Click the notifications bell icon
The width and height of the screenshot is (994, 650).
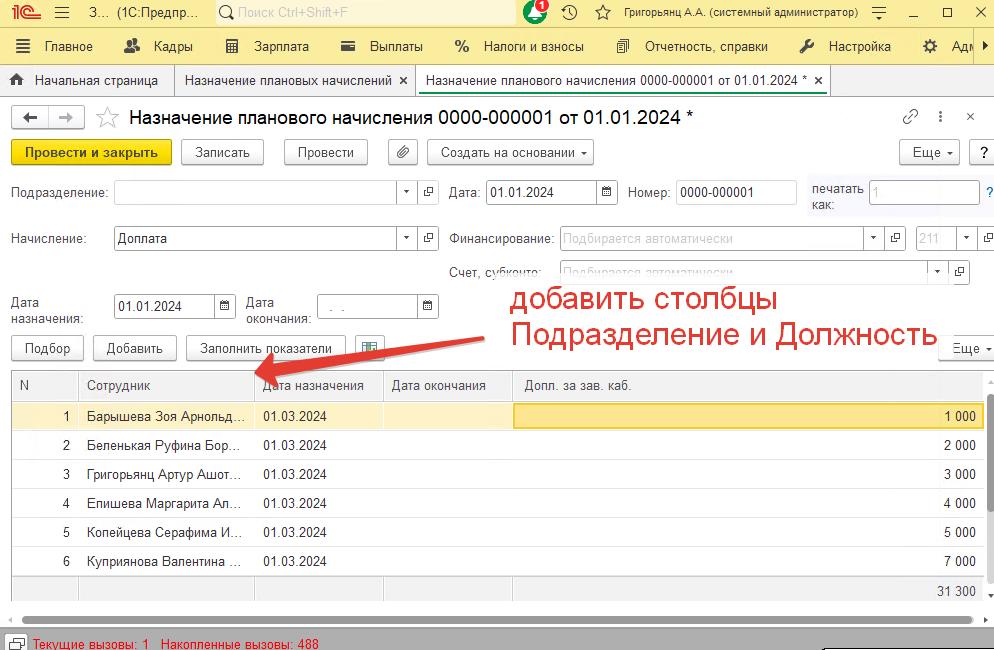click(x=535, y=13)
